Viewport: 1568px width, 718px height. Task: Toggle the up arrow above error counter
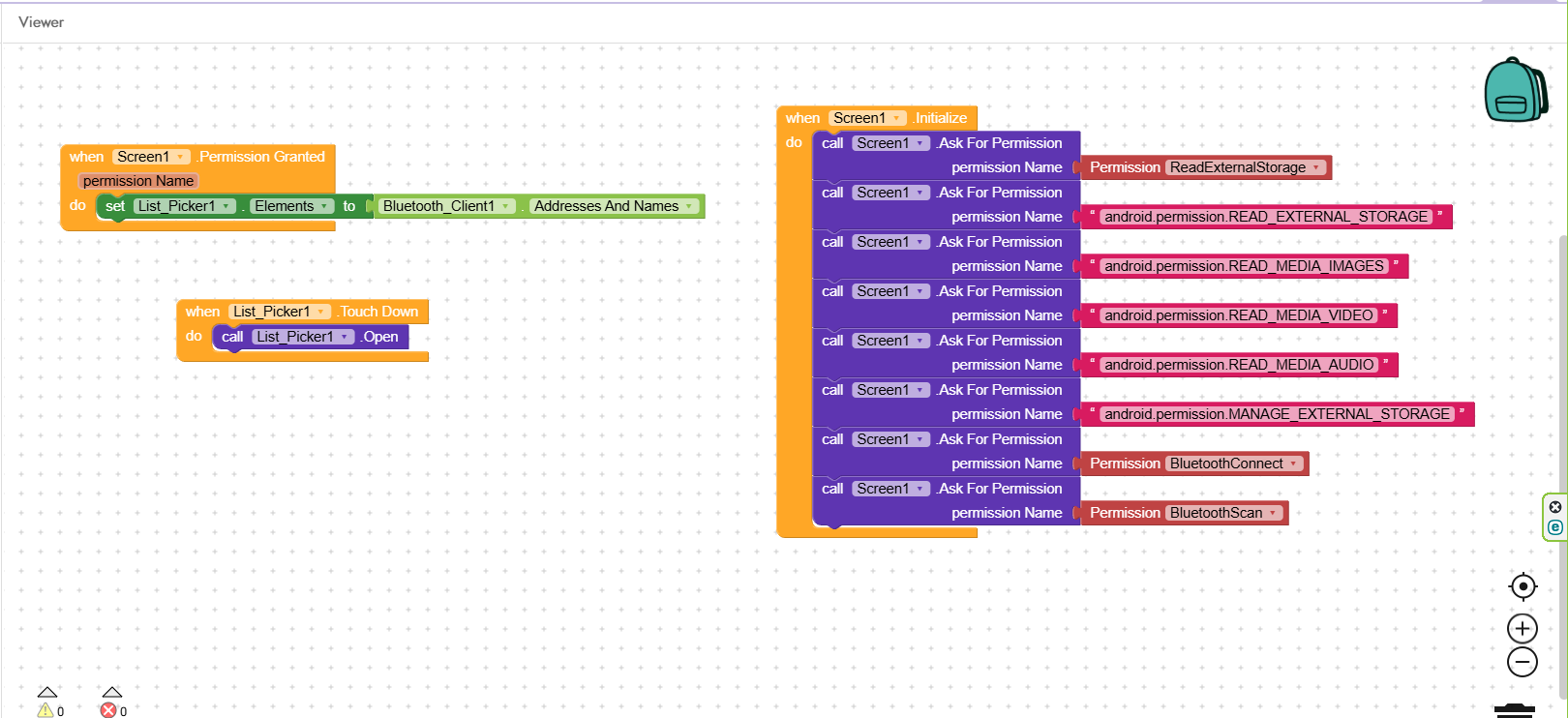pyautogui.click(x=112, y=692)
